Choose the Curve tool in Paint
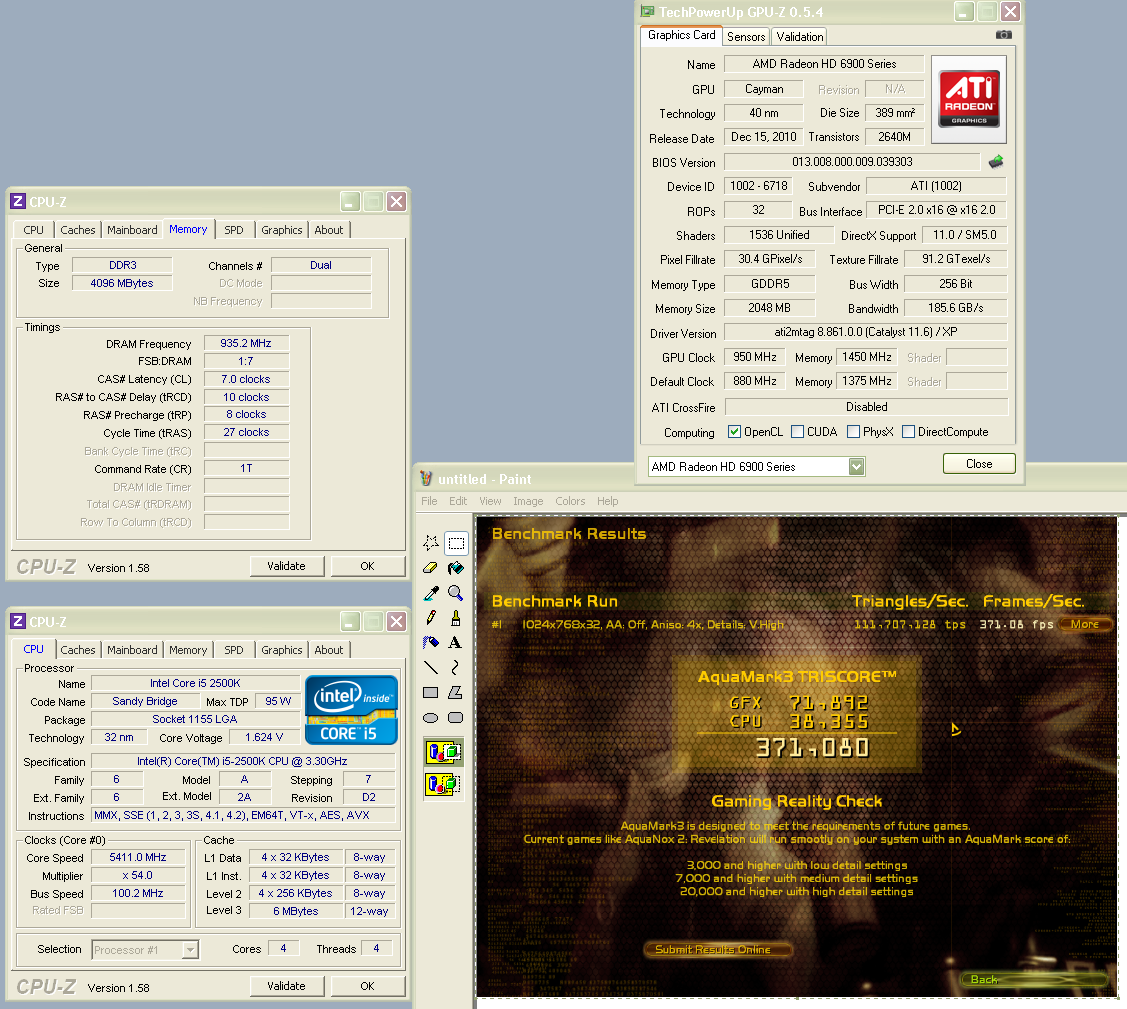 point(456,668)
